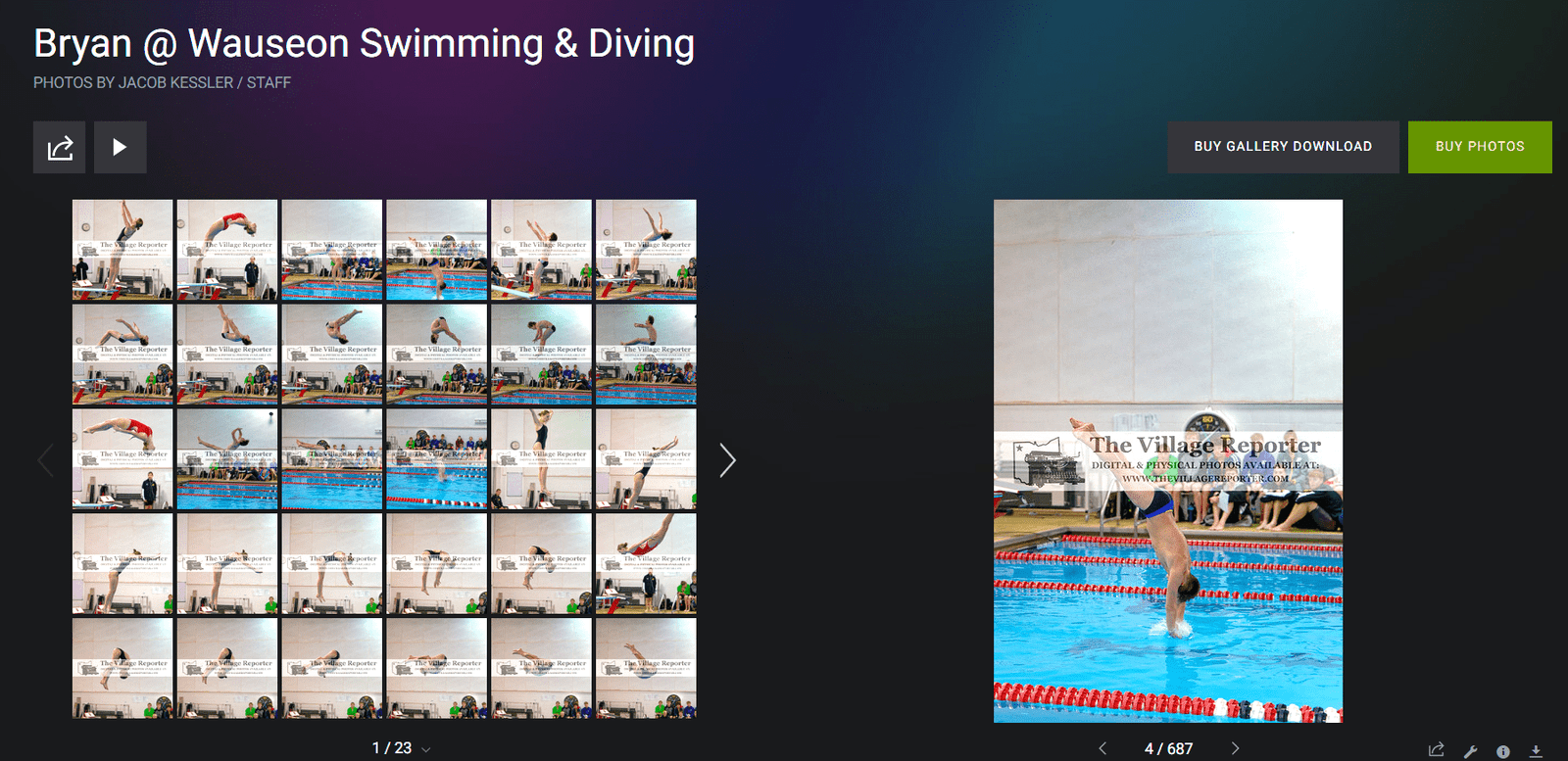Open the red swimsuit diver thumbnail in first row
The height and width of the screenshot is (761, 1568).
[x=227, y=250]
